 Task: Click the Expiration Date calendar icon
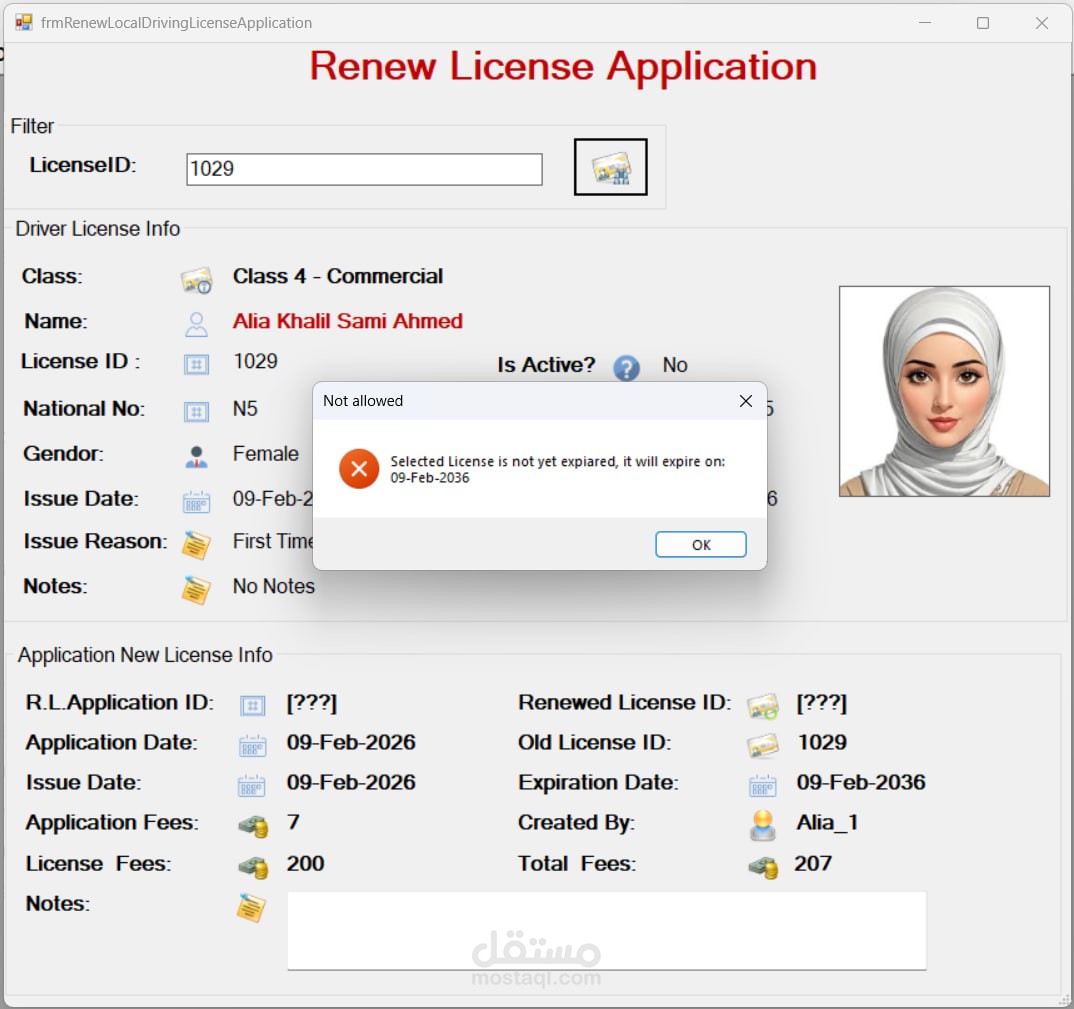(762, 785)
